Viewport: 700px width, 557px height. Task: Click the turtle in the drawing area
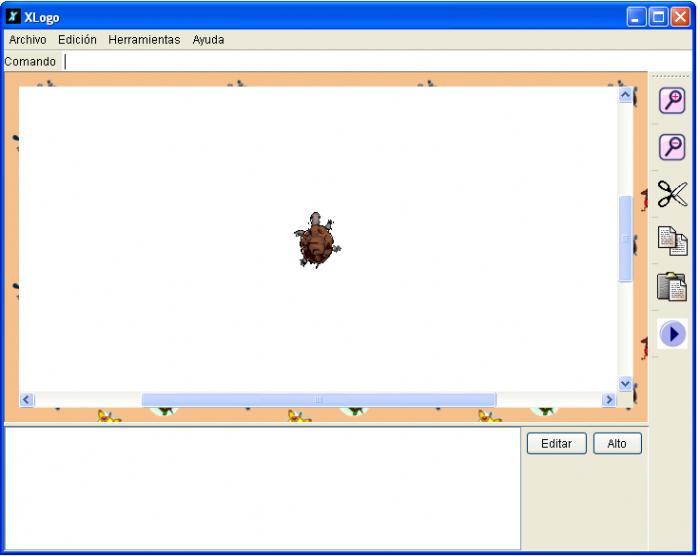(x=317, y=240)
